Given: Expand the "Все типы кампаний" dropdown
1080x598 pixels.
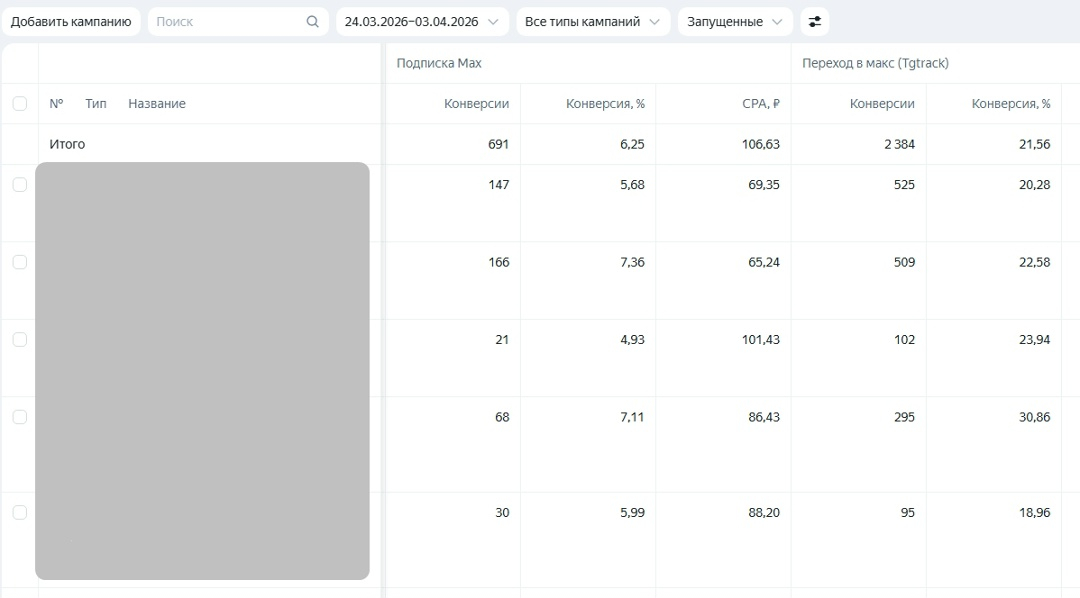Looking at the screenshot, I should (592, 22).
